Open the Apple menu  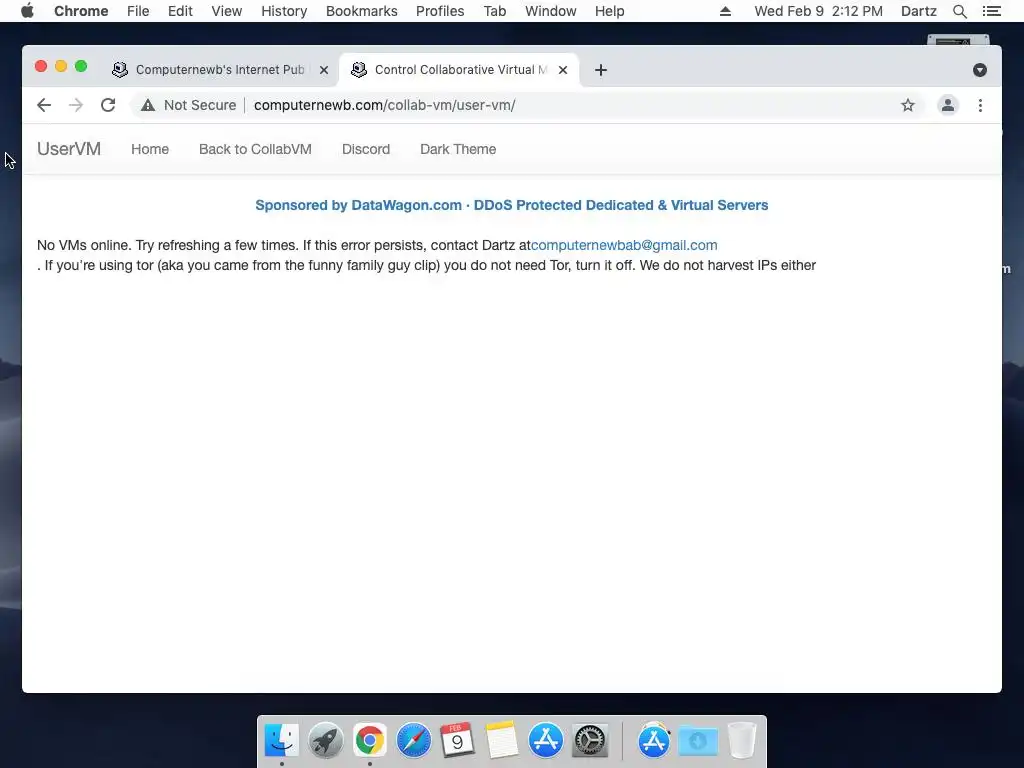(27, 11)
